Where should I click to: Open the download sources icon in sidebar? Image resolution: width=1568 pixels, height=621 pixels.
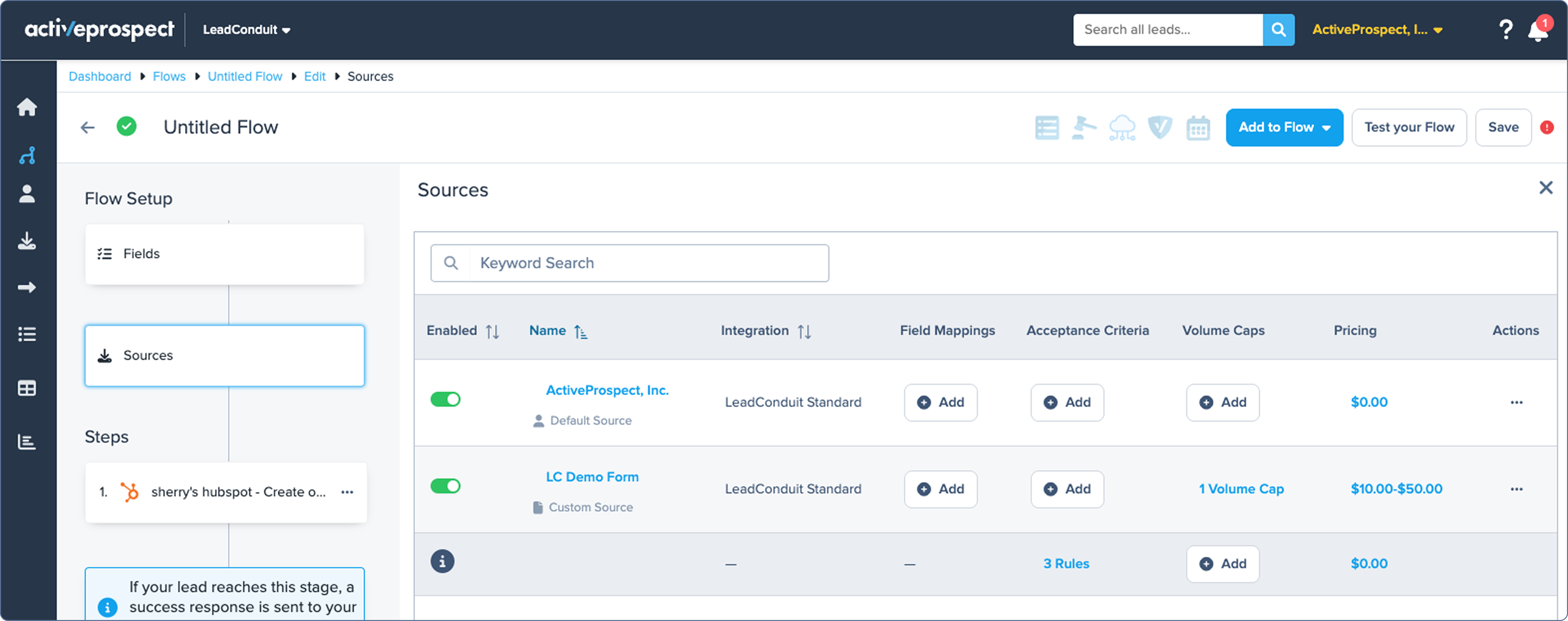pyautogui.click(x=27, y=240)
